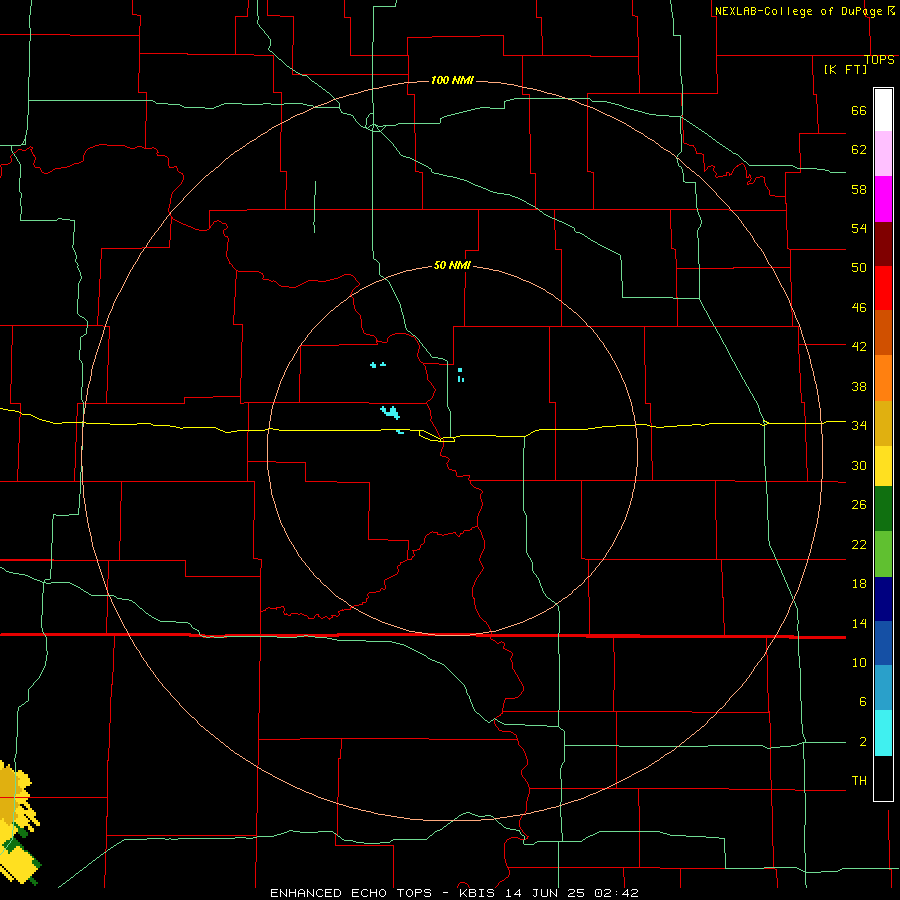This screenshot has width=900, height=900.
Task: Click the dark orange 46 kft swatch
Action: (883, 333)
